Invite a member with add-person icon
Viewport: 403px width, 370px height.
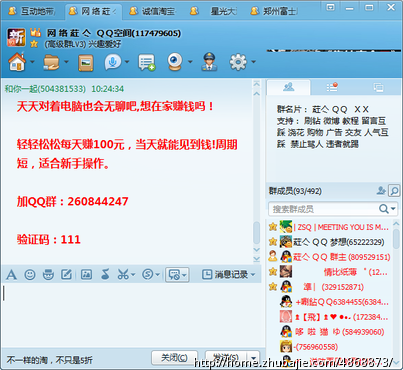(381, 191)
